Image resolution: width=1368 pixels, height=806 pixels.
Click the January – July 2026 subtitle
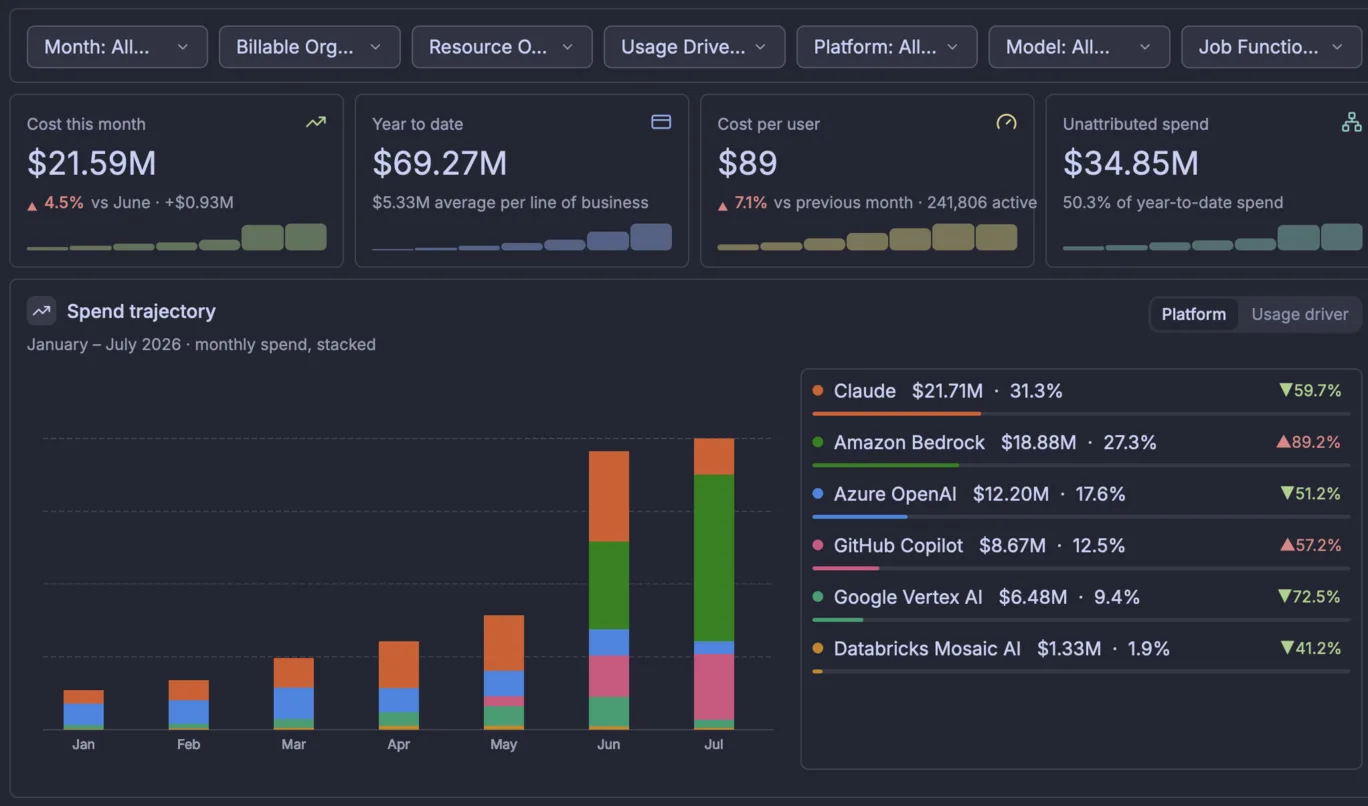coord(201,344)
